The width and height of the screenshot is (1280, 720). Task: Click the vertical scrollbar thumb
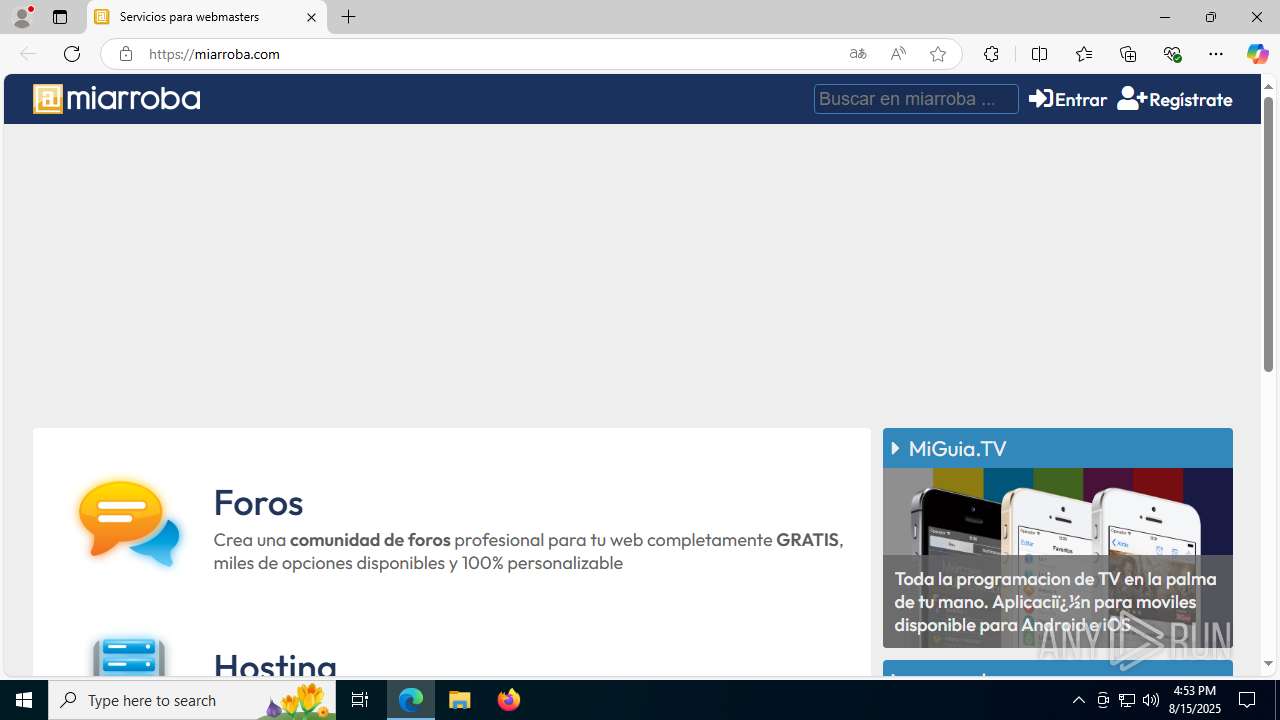coord(1268,235)
